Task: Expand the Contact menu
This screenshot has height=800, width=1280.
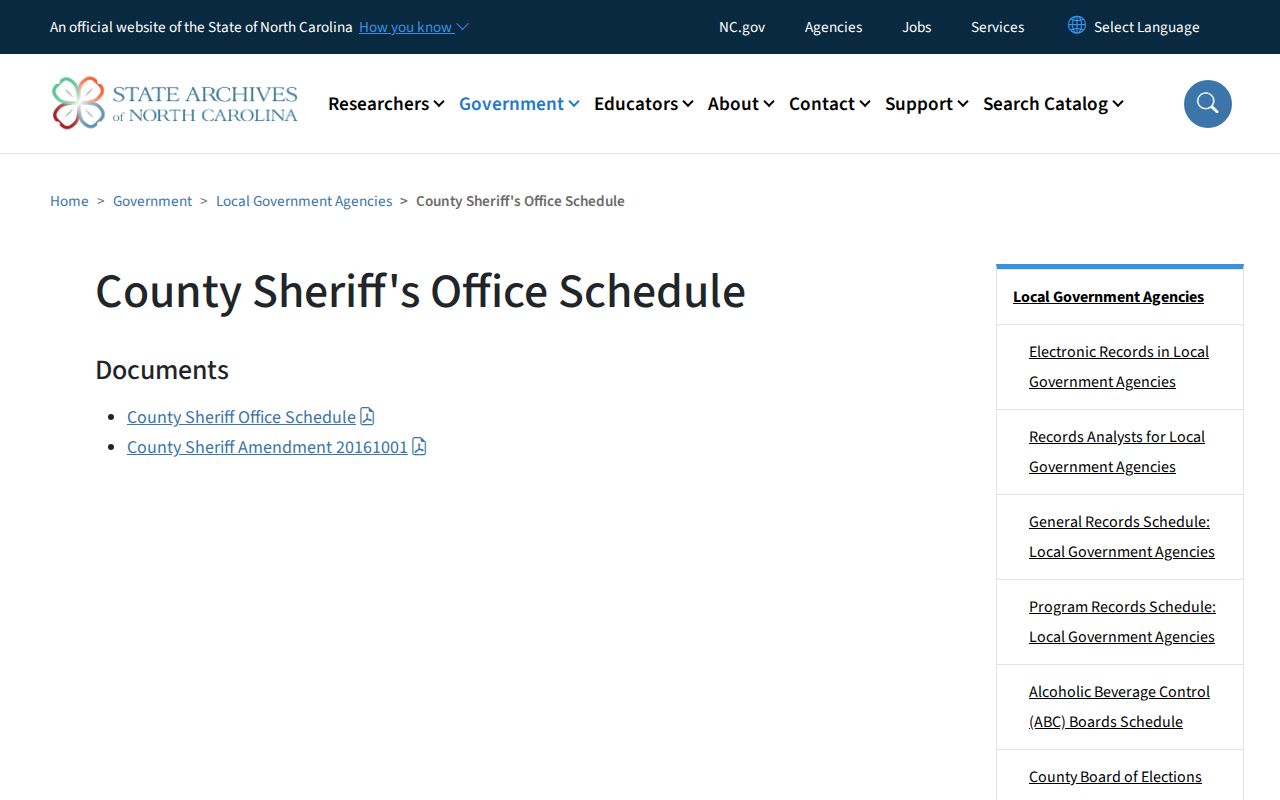Action: [829, 104]
